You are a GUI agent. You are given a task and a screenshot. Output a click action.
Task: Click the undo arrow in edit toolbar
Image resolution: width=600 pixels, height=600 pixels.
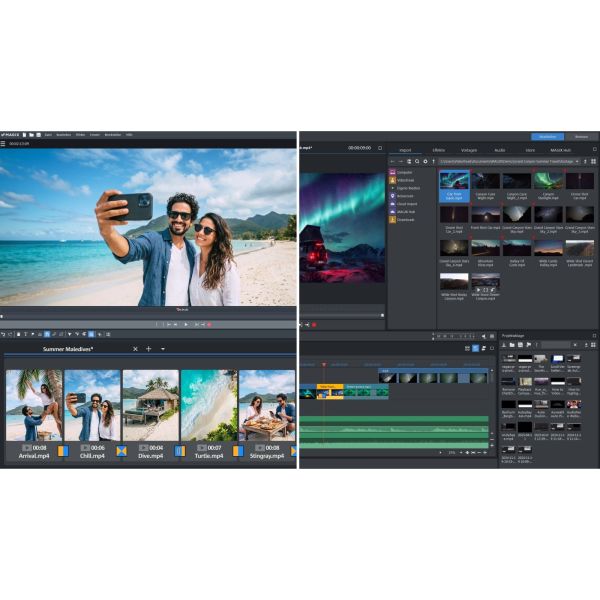(3, 334)
